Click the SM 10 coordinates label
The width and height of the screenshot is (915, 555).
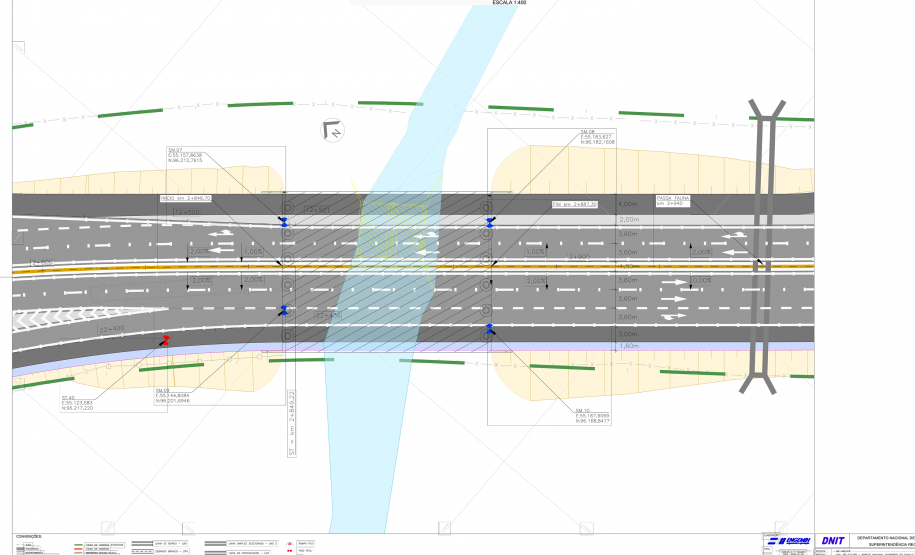tap(593, 416)
